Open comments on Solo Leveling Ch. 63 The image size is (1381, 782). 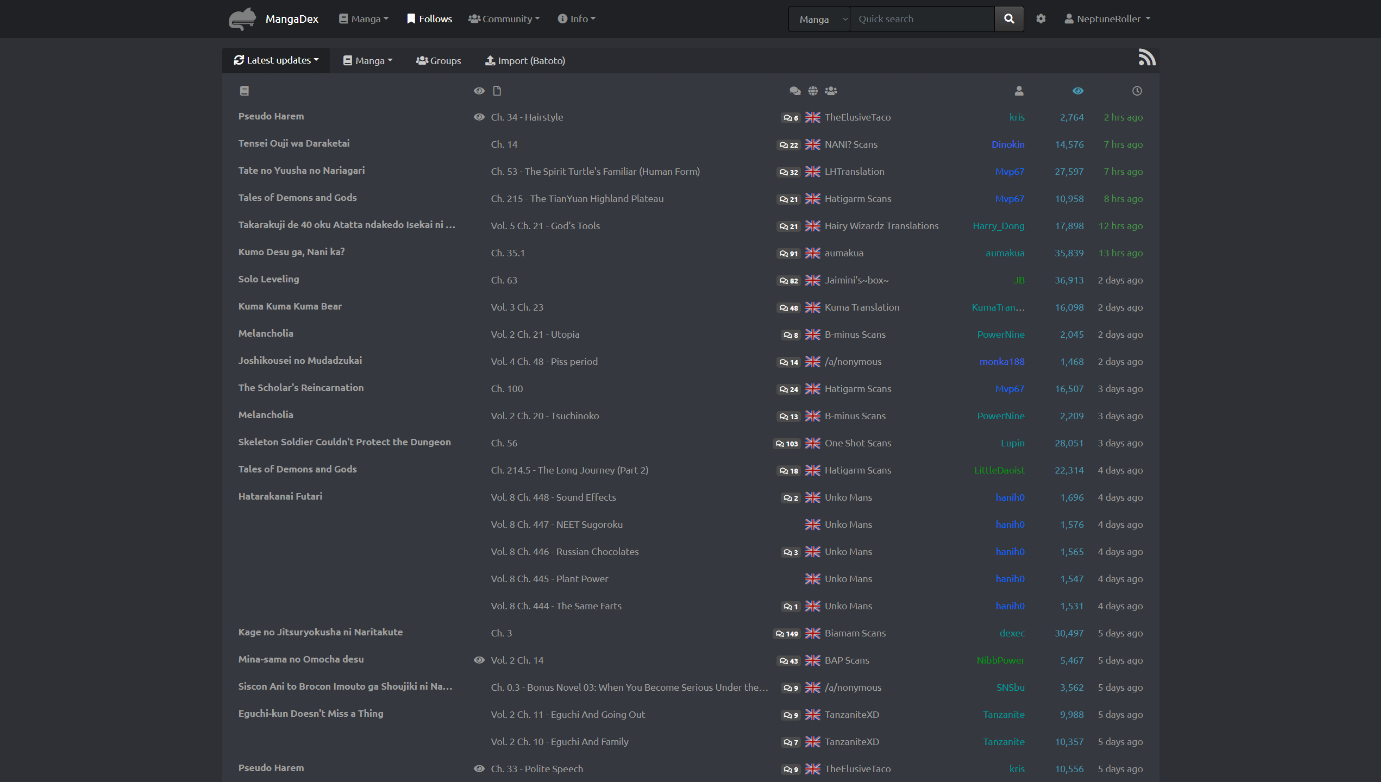[789, 281]
